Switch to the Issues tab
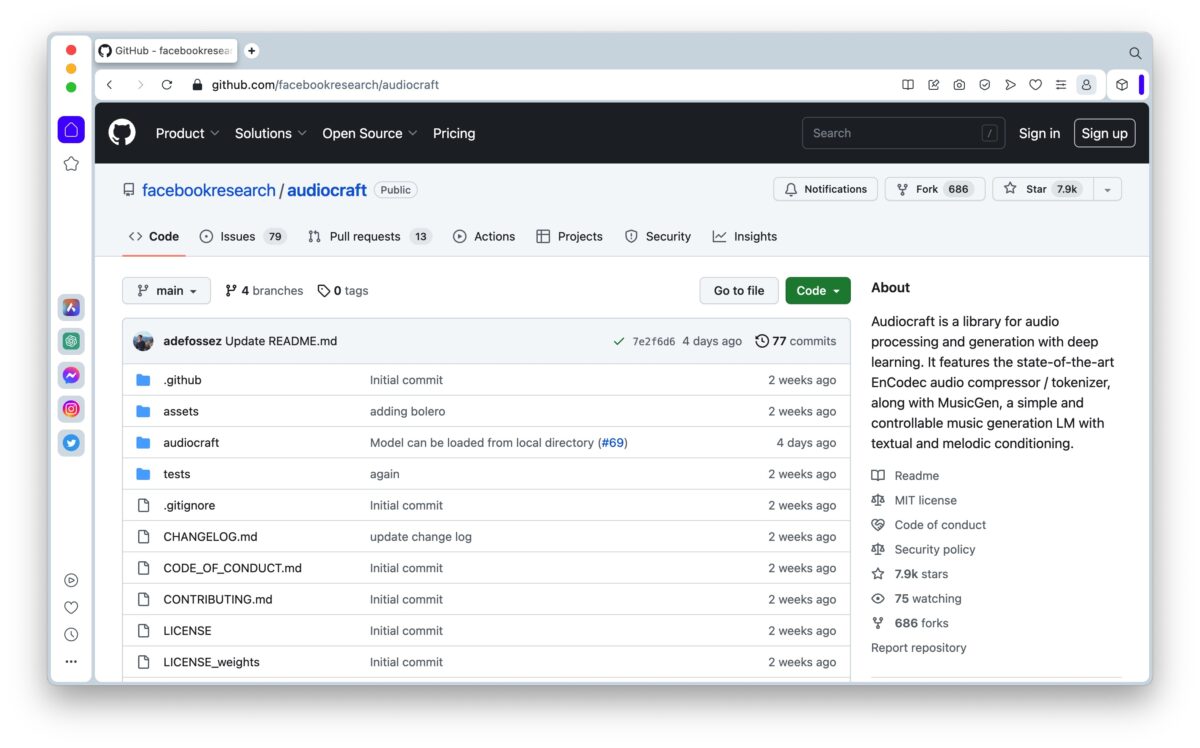Viewport: 1200px width, 748px height. point(243,237)
